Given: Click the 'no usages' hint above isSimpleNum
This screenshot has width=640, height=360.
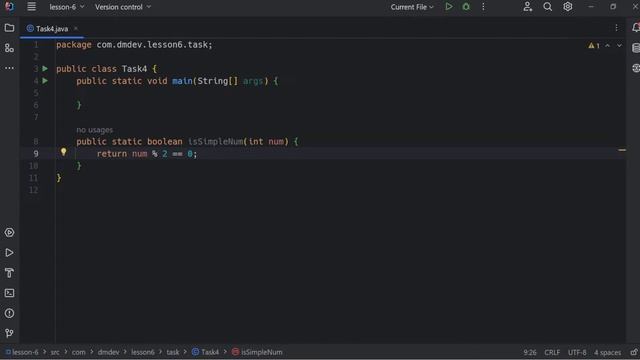Looking at the screenshot, I should 94,130.
